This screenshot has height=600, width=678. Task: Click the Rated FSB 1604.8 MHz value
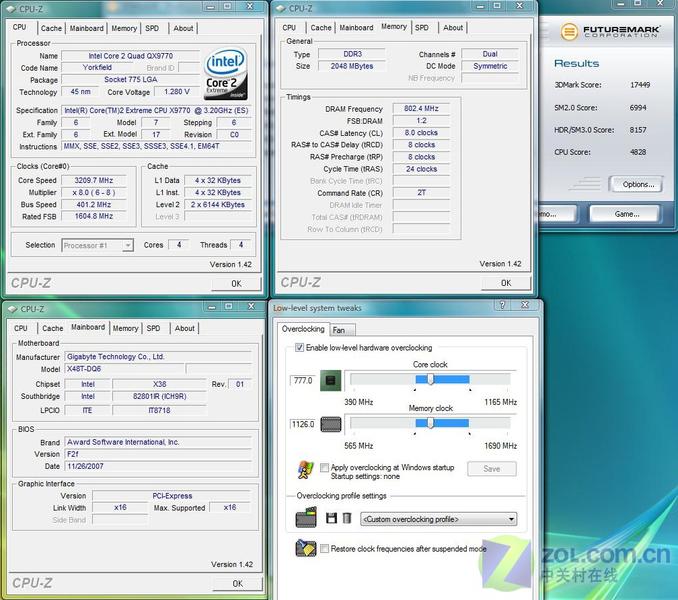click(x=94, y=216)
